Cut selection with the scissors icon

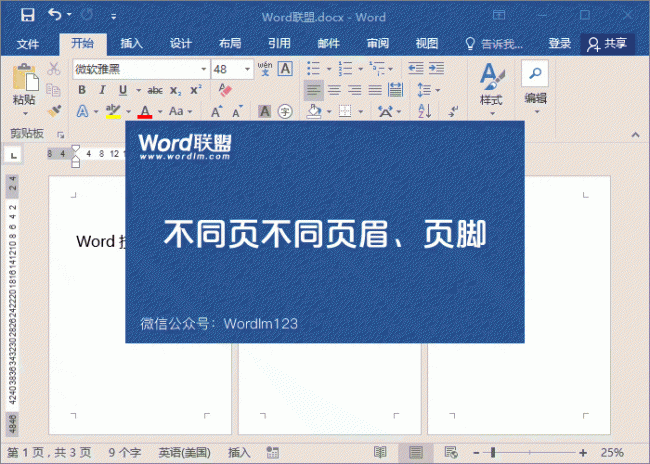tap(53, 69)
